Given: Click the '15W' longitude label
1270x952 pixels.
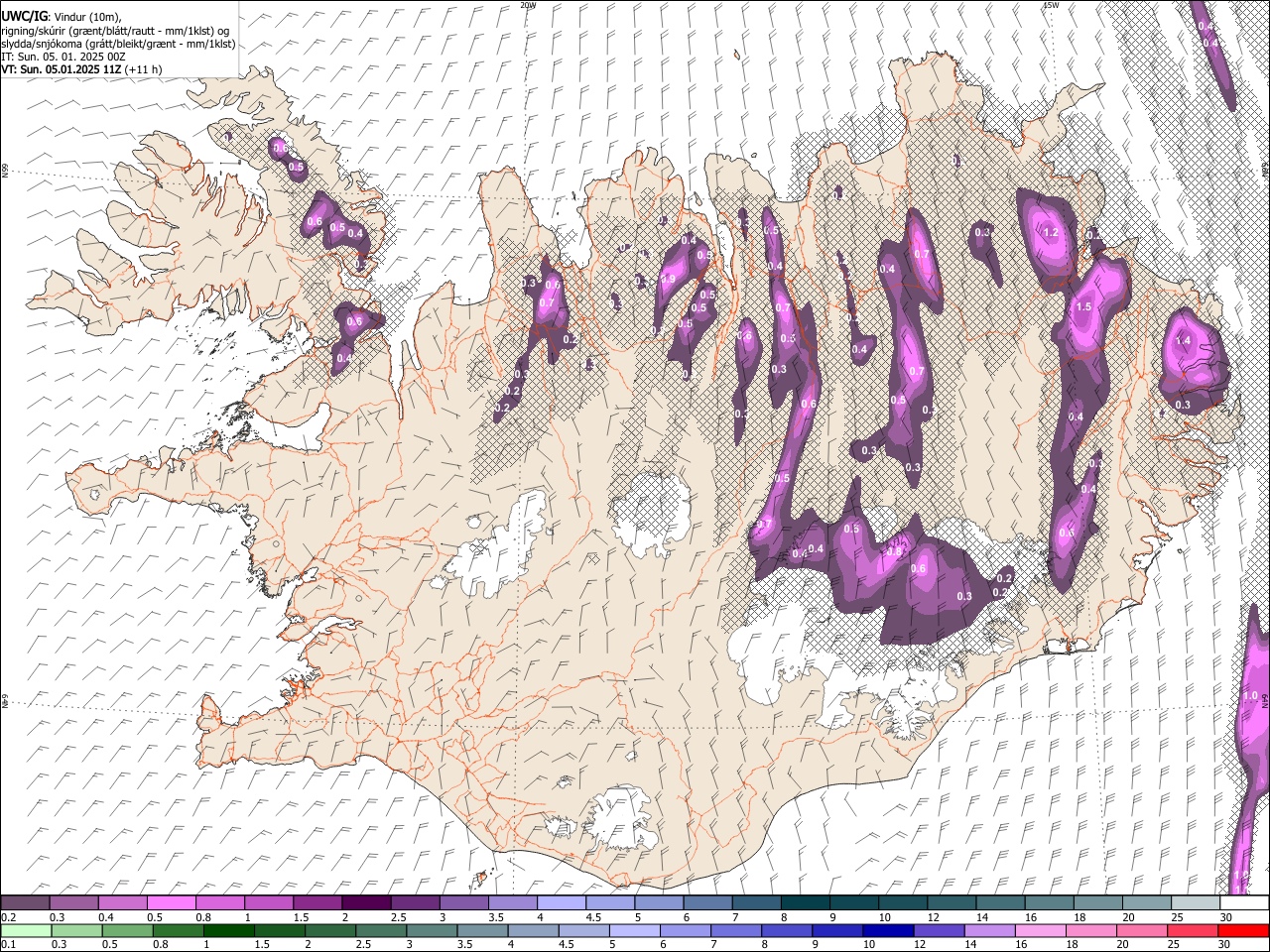Looking at the screenshot, I should pyautogui.click(x=1051, y=5).
